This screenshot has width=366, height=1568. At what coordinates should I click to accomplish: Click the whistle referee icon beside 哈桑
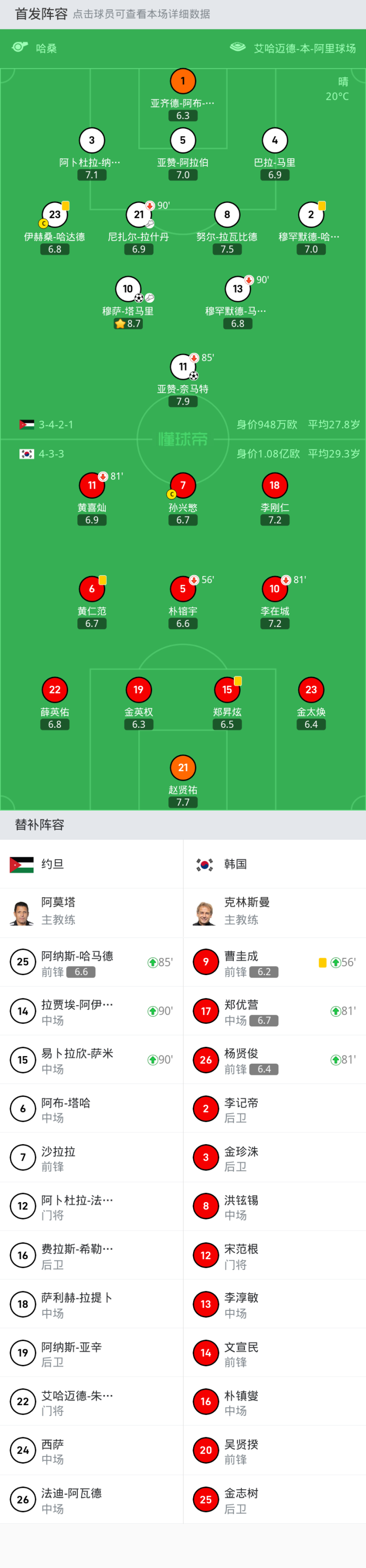[x=20, y=47]
